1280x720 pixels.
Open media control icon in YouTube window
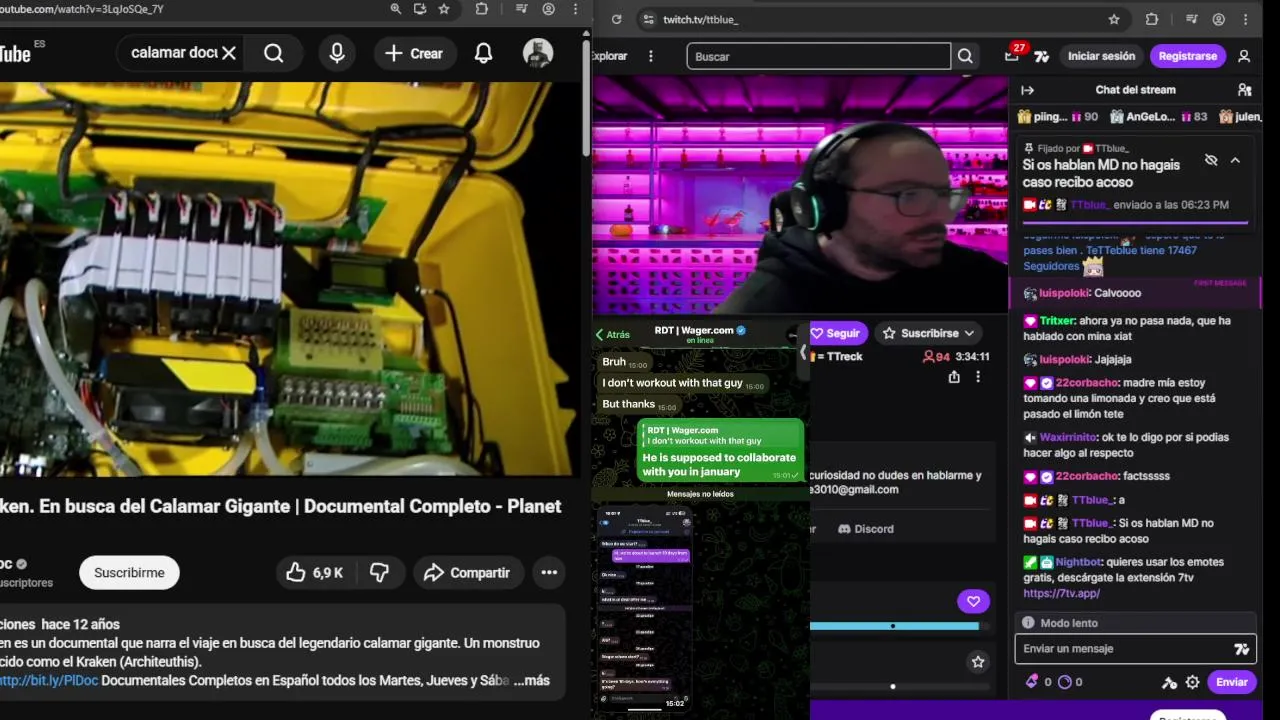tap(522, 9)
